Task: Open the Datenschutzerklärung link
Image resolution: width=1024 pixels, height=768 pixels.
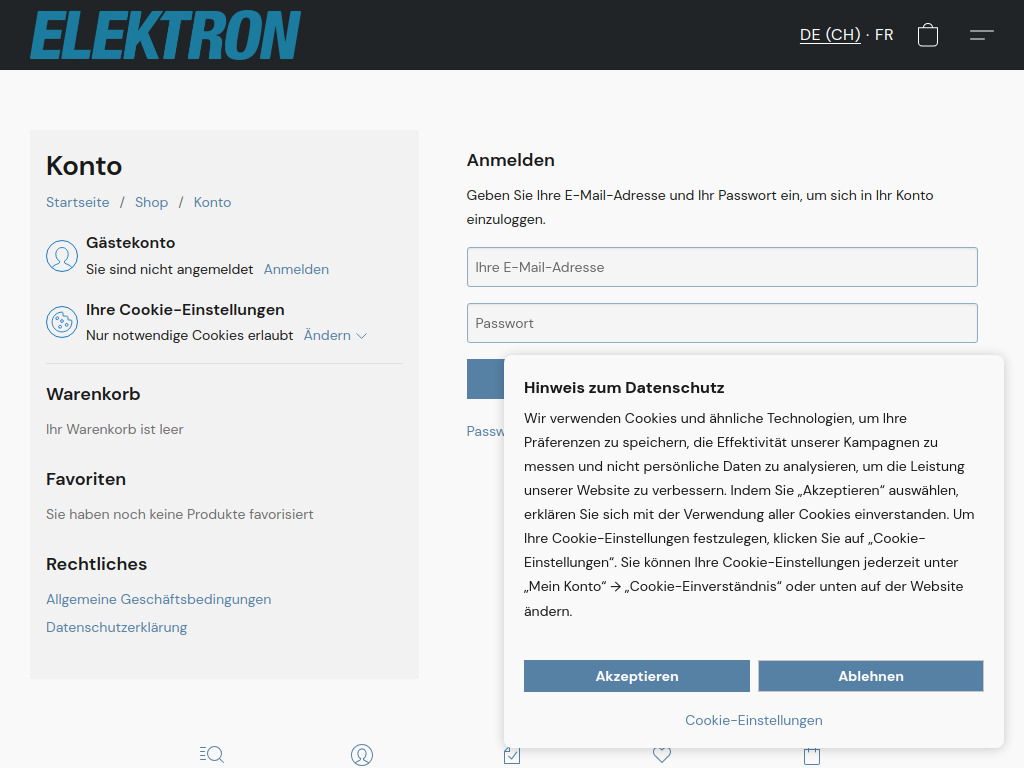Action: [x=116, y=627]
